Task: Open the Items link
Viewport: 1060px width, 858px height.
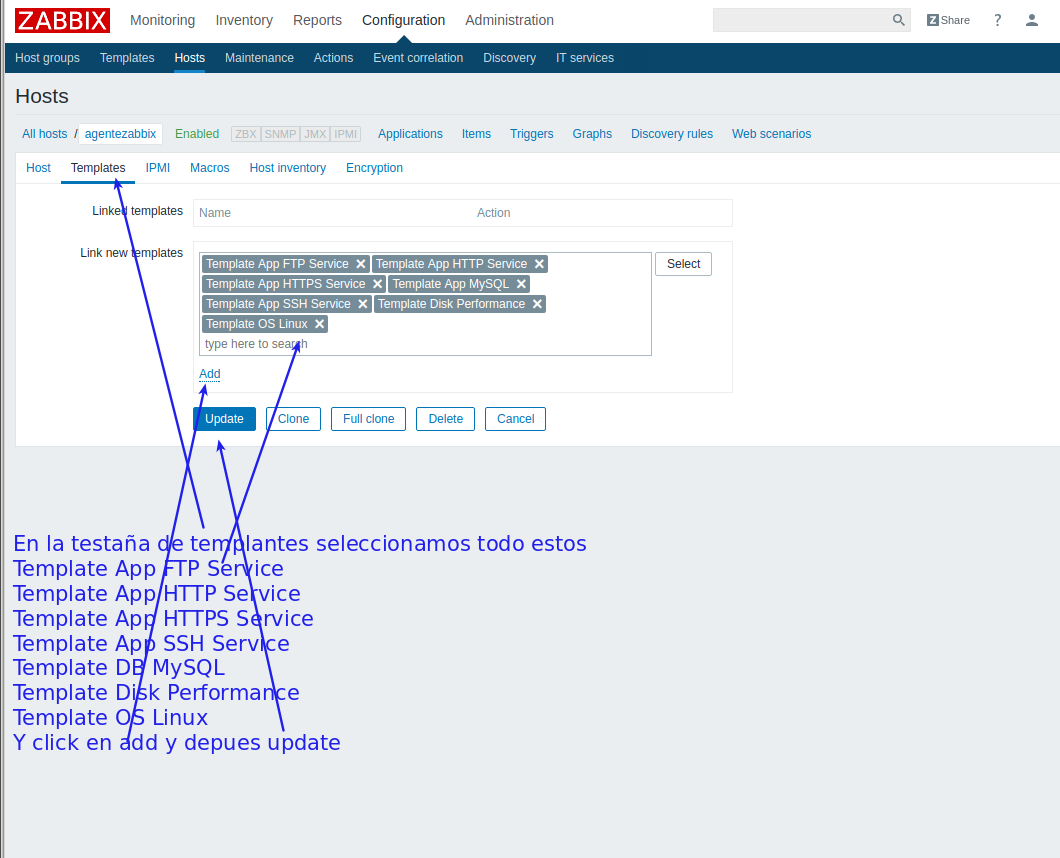Action: click(476, 134)
